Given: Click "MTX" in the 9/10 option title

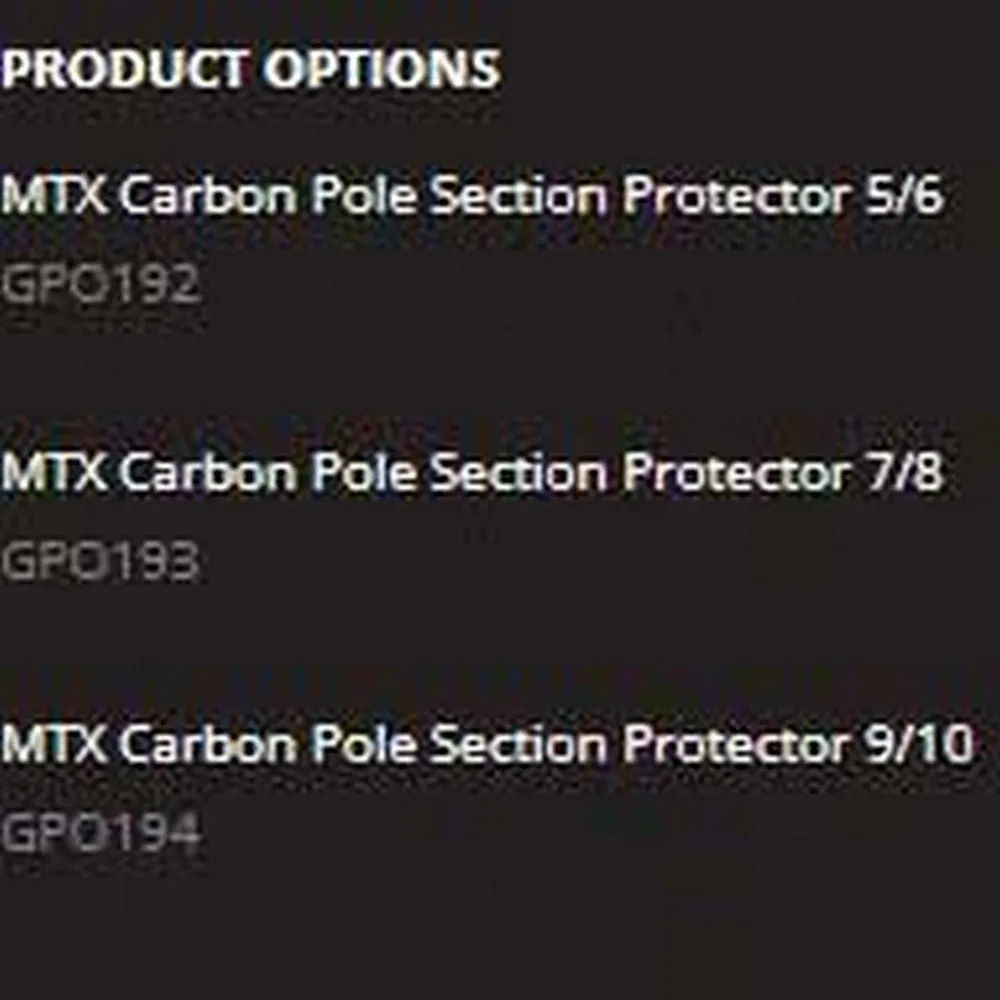Looking at the screenshot, I should 54,745.
